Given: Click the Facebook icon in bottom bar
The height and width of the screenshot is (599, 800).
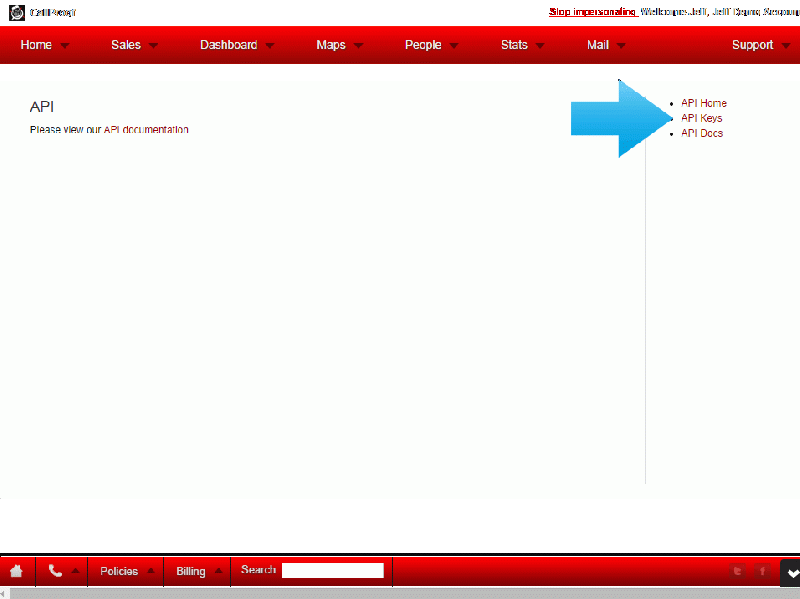Looking at the screenshot, I should tap(762, 571).
